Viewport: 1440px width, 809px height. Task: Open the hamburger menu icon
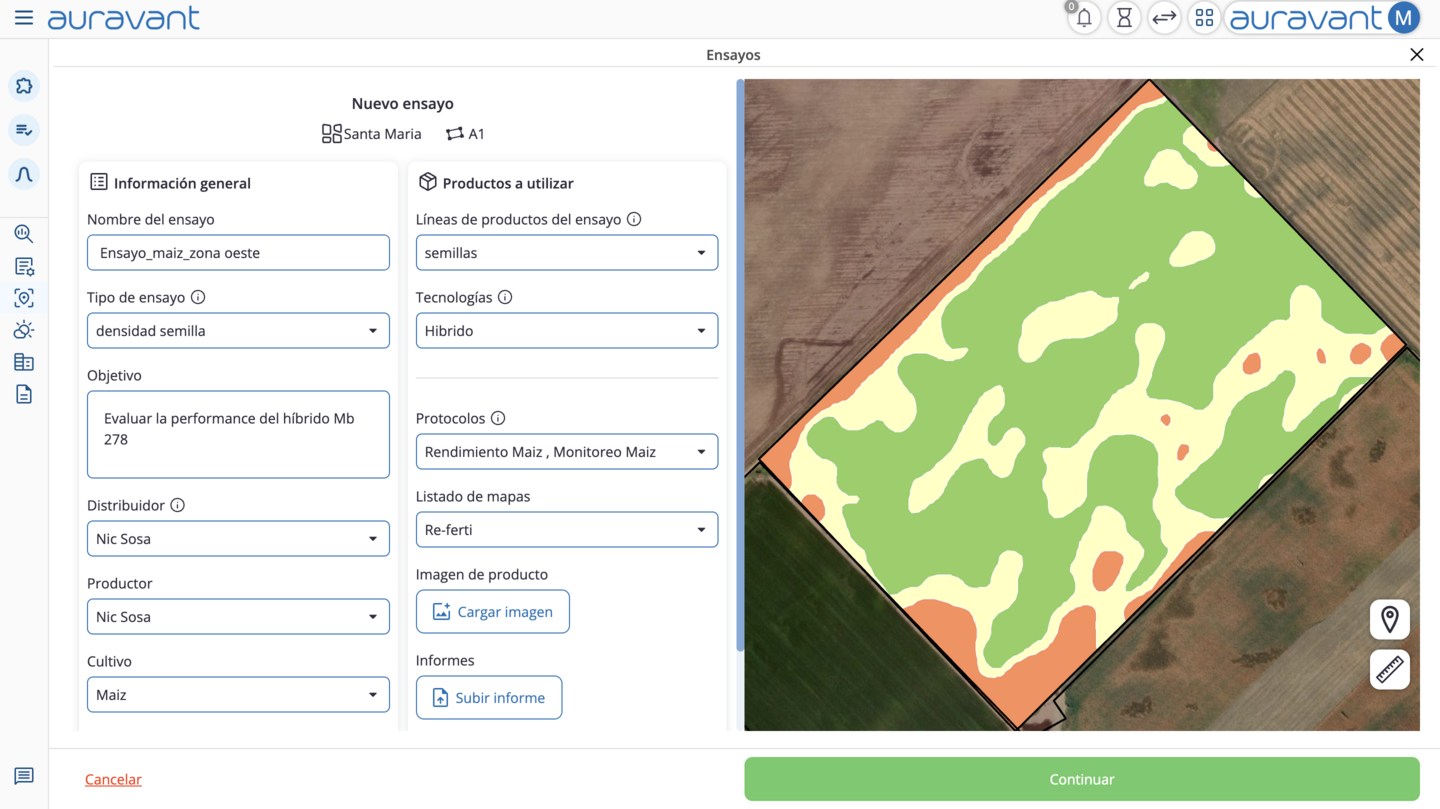point(24,18)
